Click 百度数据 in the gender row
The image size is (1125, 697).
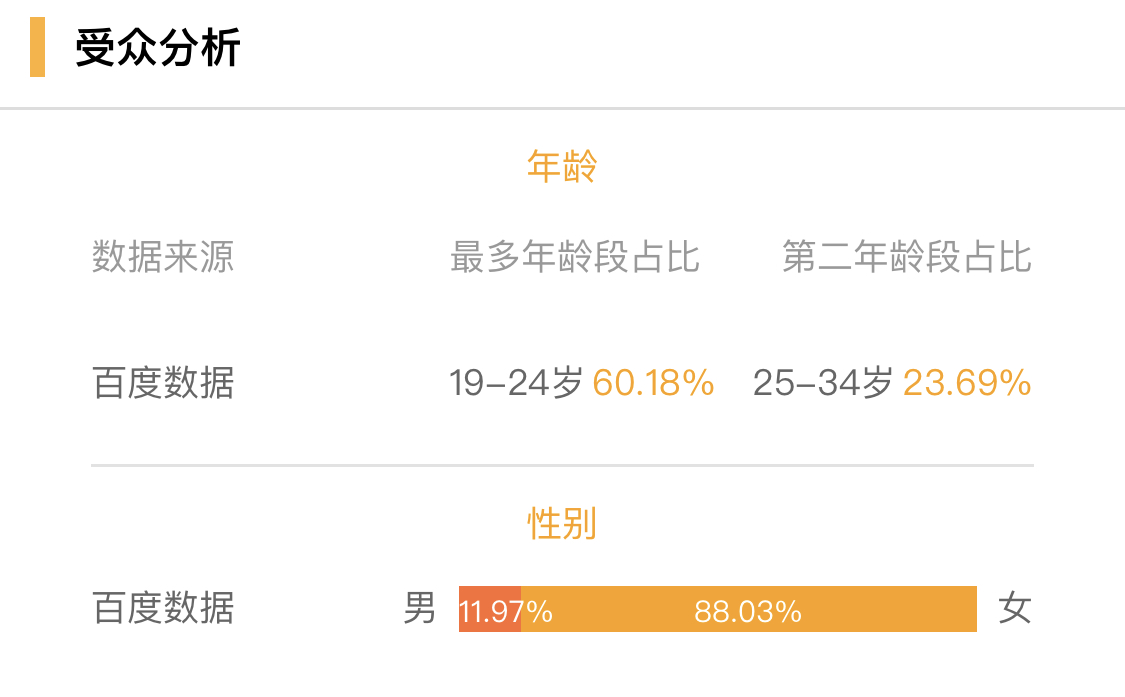163,608
